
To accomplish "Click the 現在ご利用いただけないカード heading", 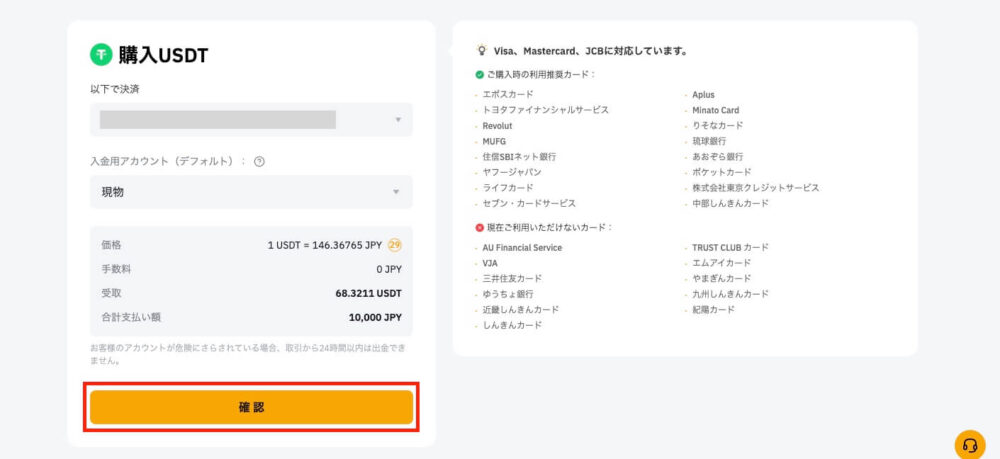I will click(550, 228).
